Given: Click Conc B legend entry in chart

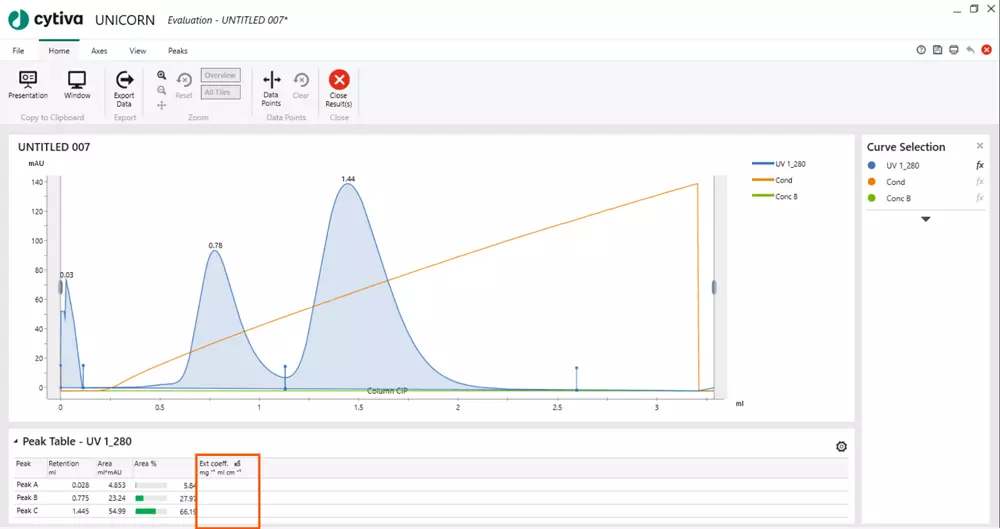Looking at the screenshot, I should coord(775,197).
